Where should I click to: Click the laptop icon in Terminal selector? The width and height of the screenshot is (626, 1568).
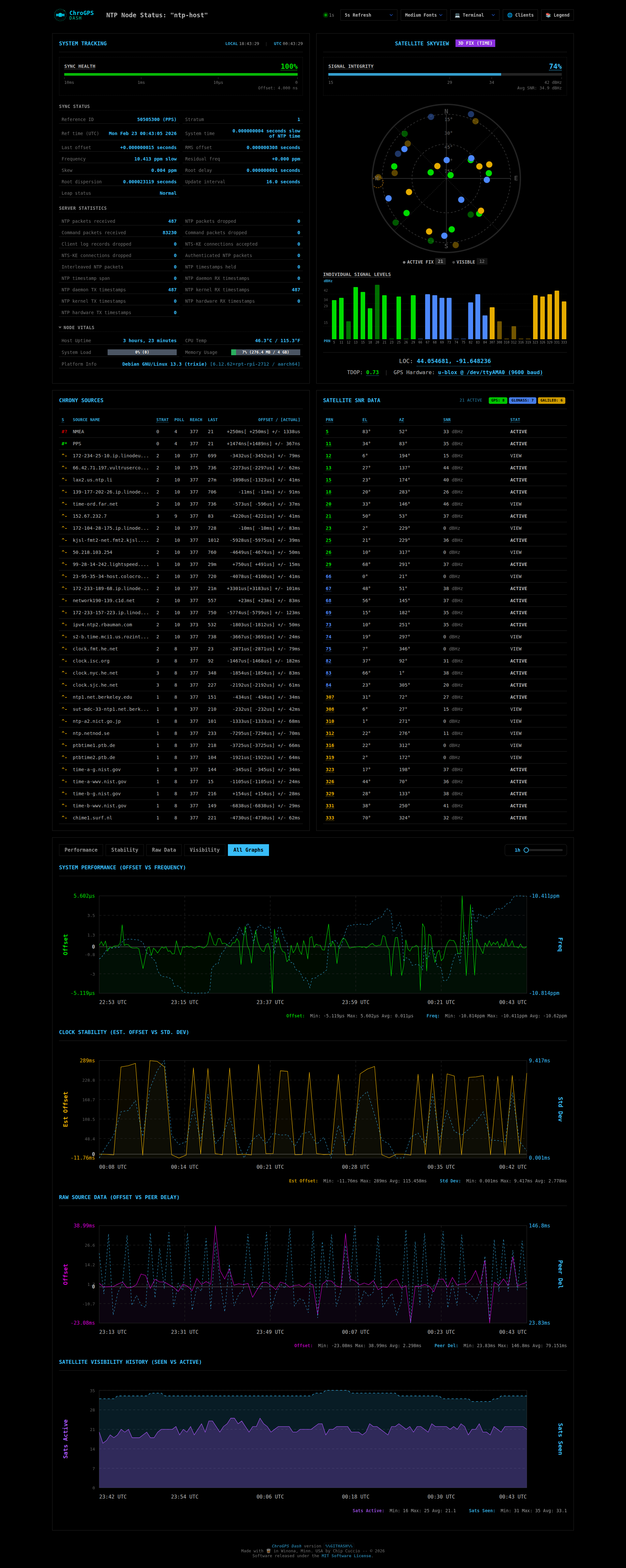tap(457, 15)
